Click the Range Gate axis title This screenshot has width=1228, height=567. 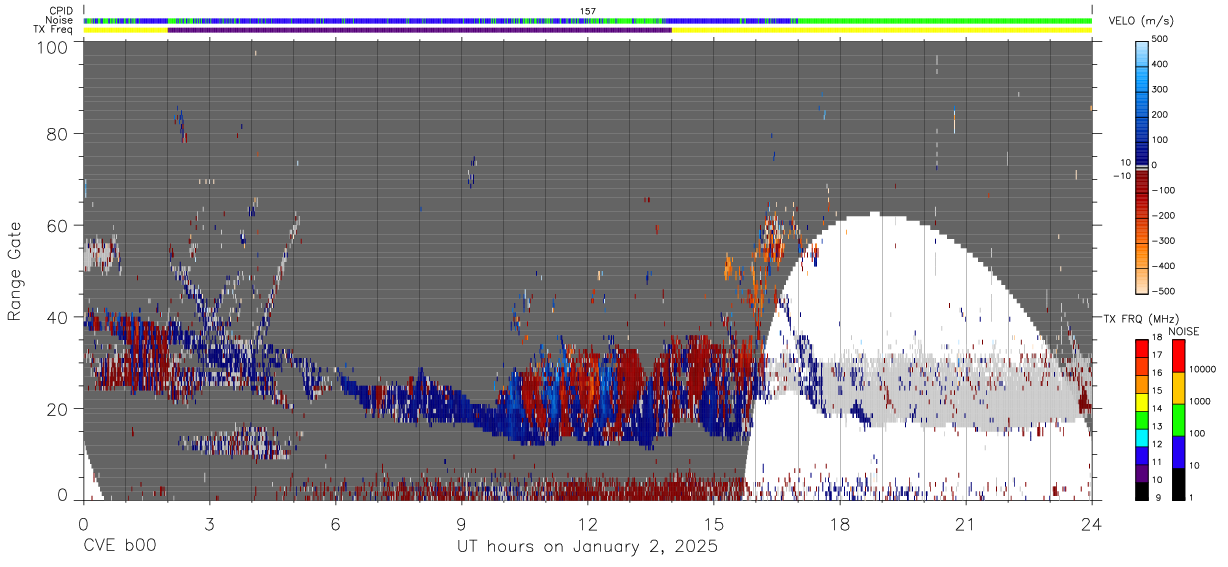coord(15,272)
